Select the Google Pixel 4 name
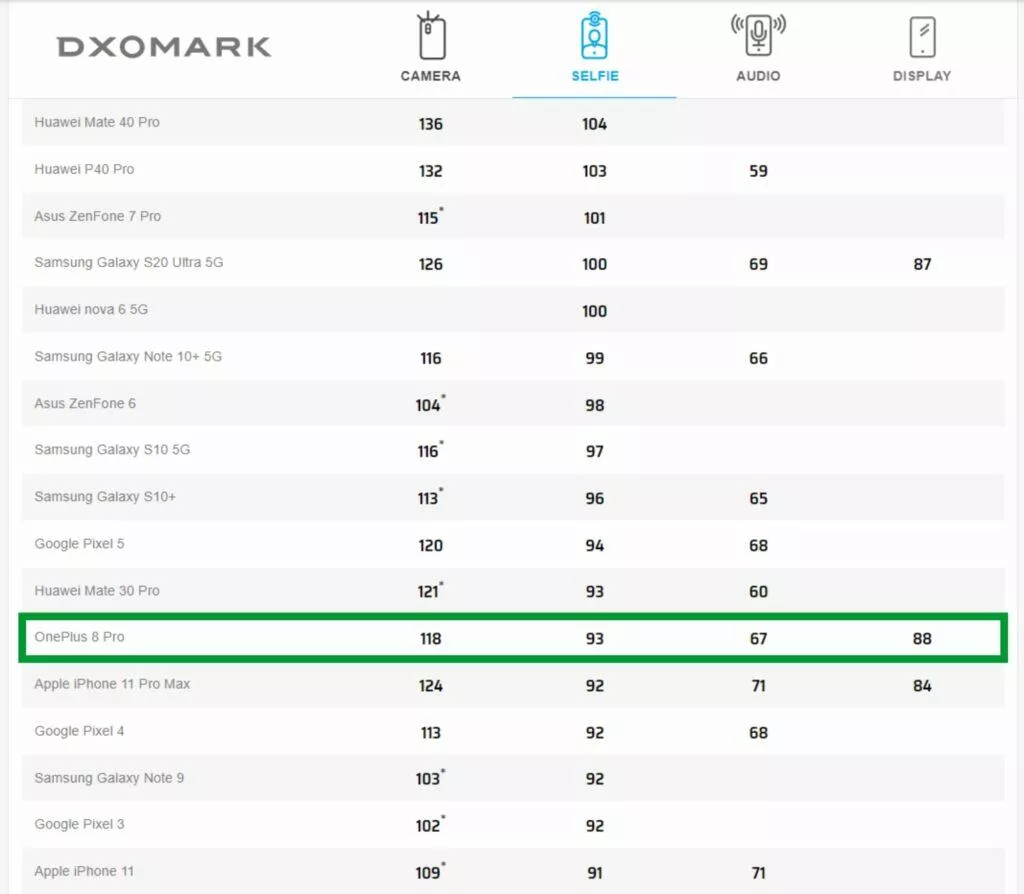 point(79,731)
